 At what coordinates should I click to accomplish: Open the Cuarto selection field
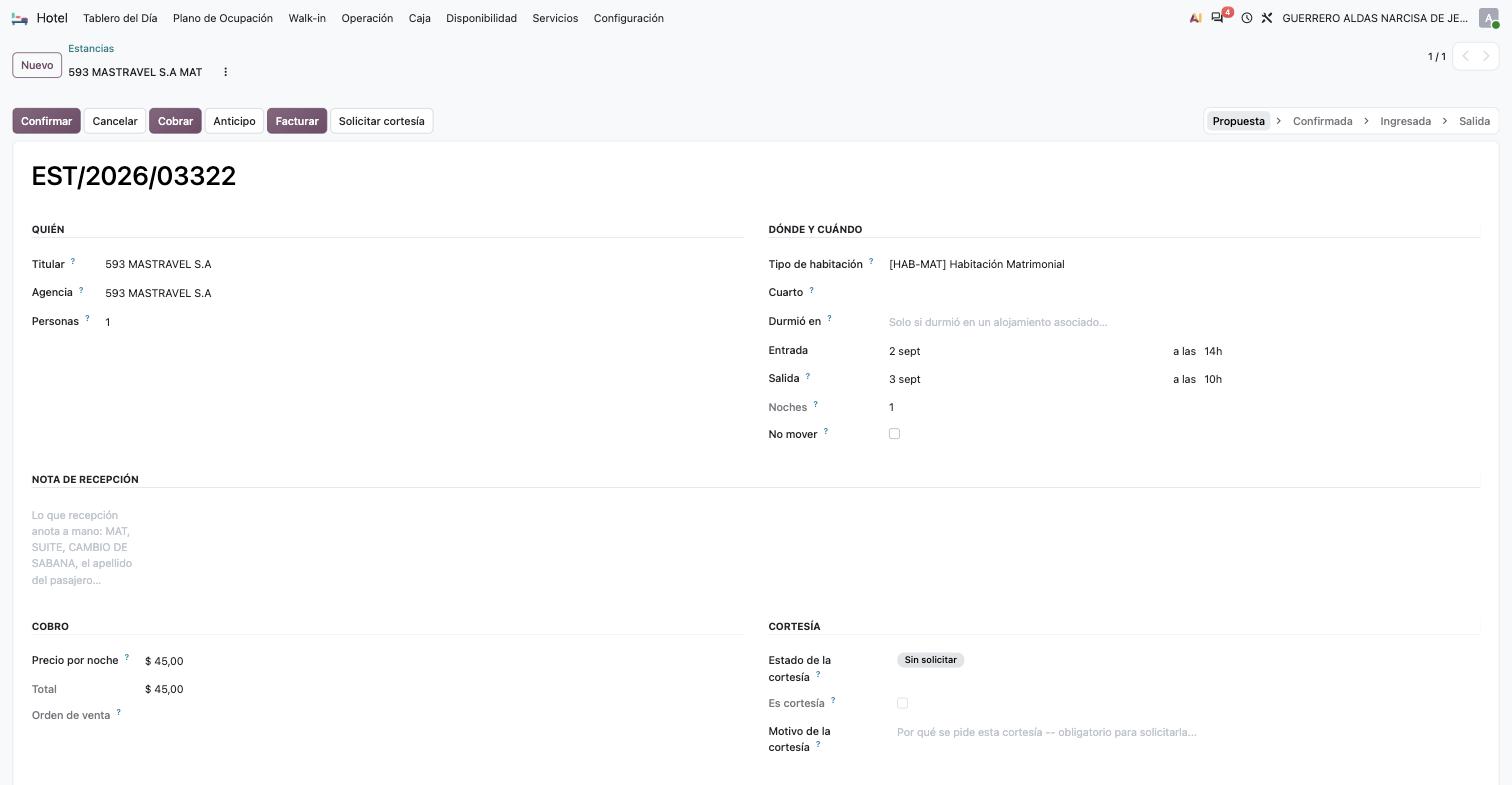click(1184, 293)
